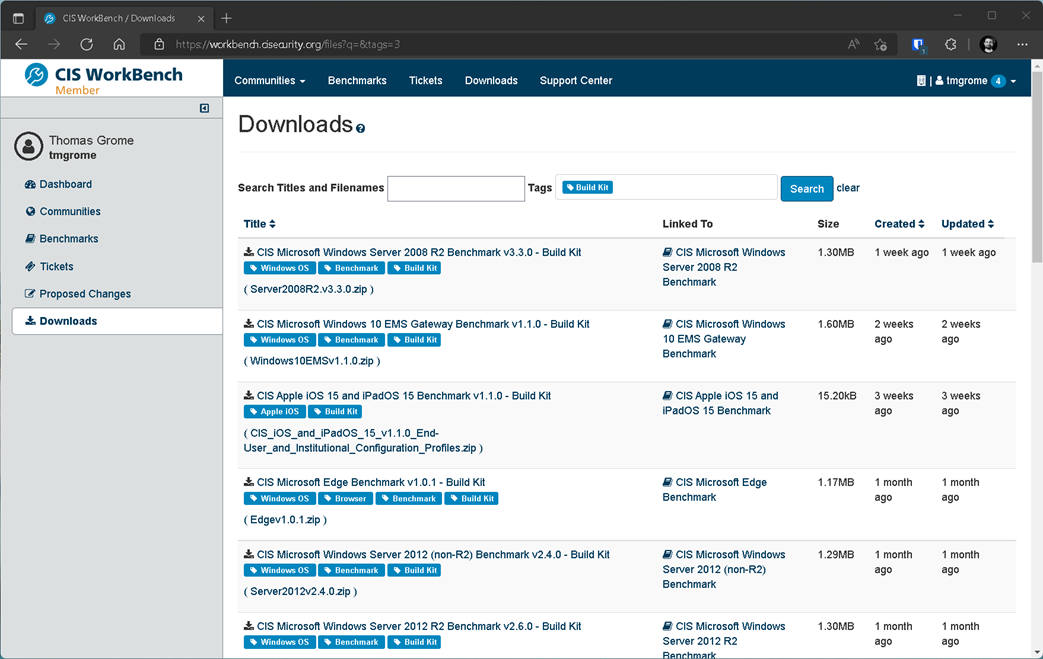Click the filename Edgev1.0.1.zip
Viewport: 1043px width, 659px height.
[285, 519]
